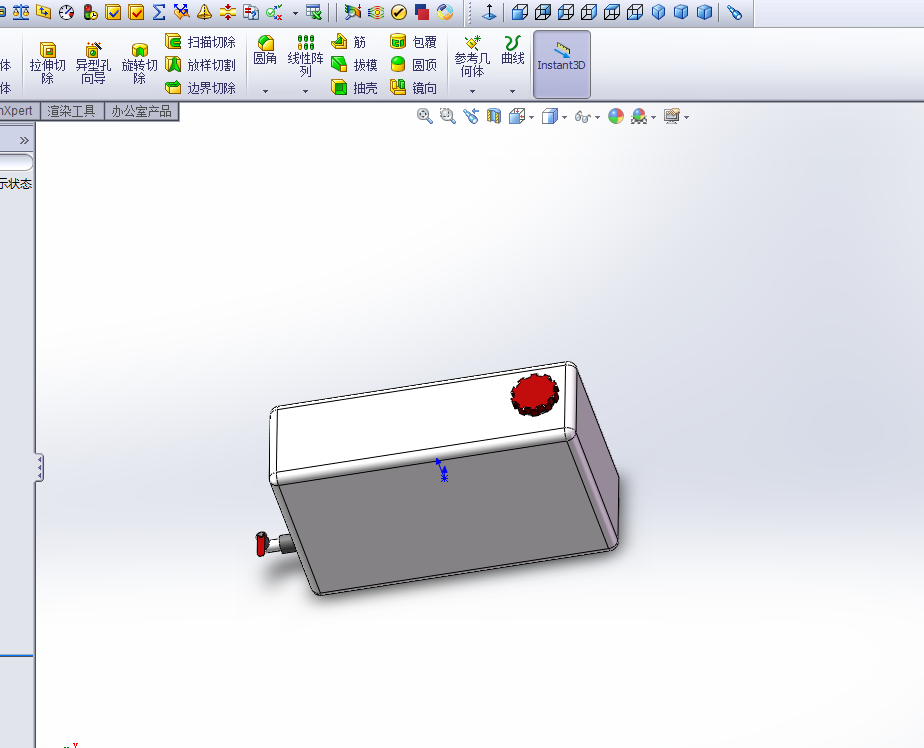Click 参考几何体 reference geometry button
This screenshot has height=748, width=924.
coord(472,56)
